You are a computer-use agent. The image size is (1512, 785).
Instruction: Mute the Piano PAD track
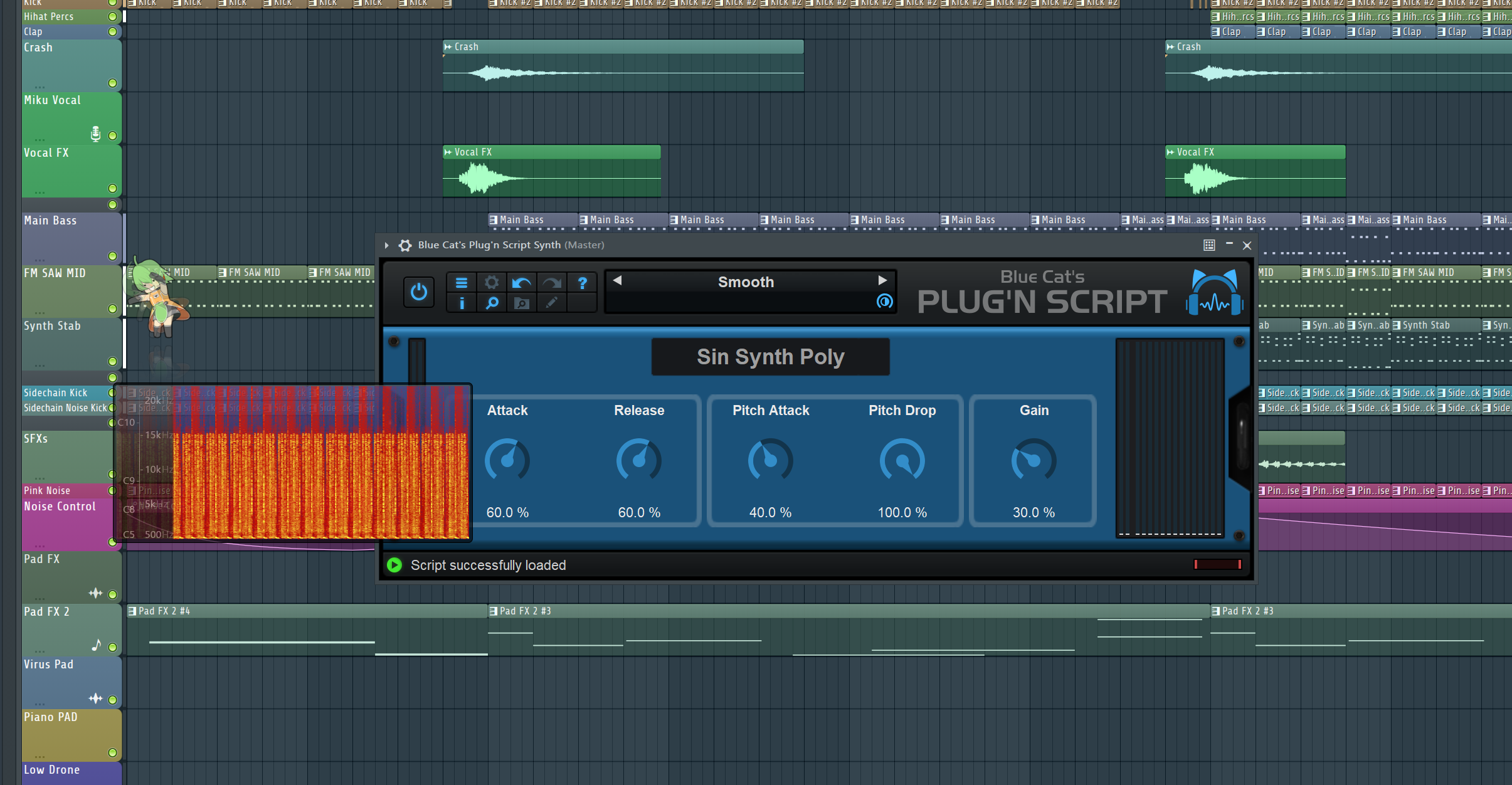(112, 752)
